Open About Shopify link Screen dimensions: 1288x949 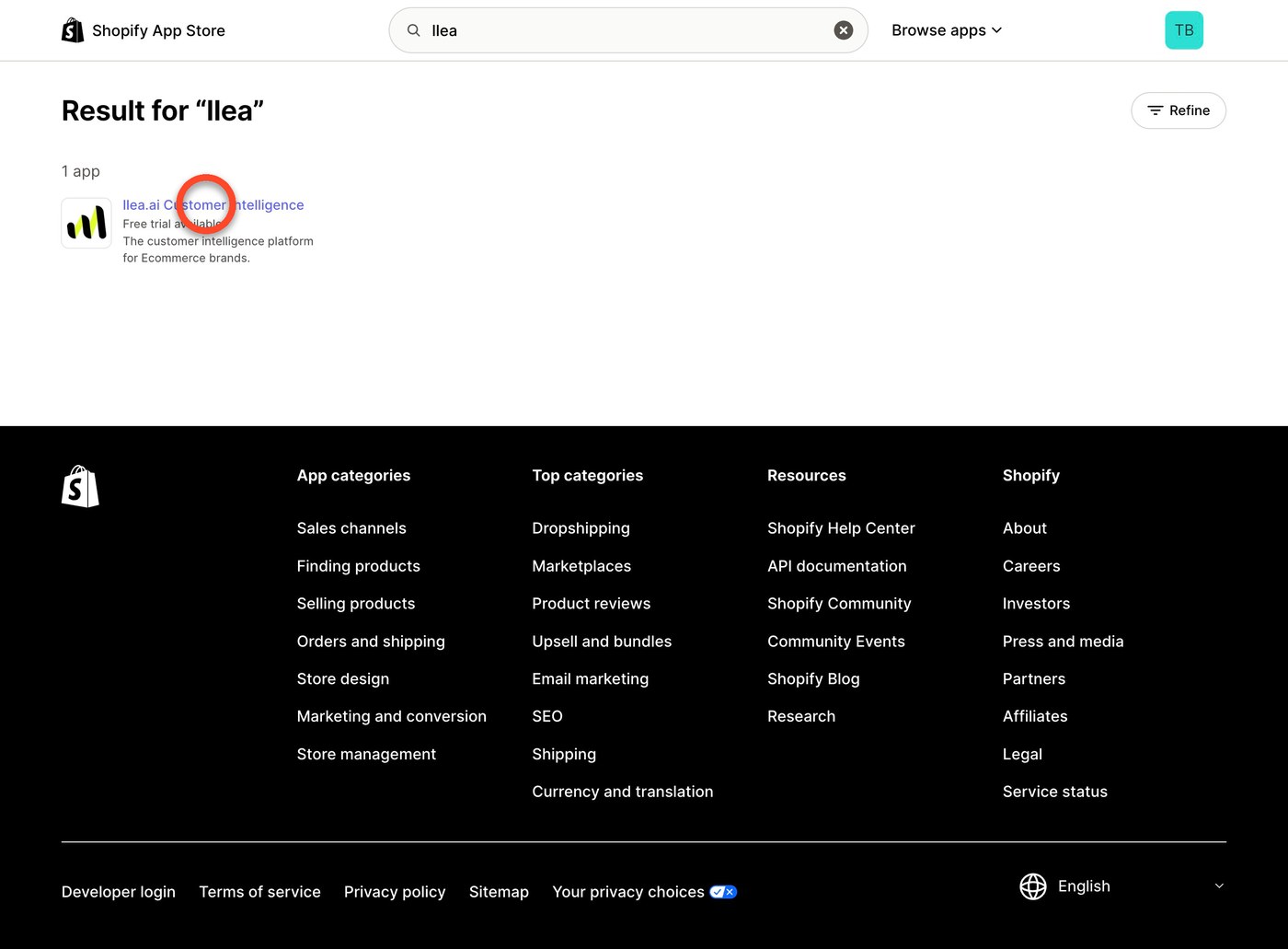(1025, 528)
